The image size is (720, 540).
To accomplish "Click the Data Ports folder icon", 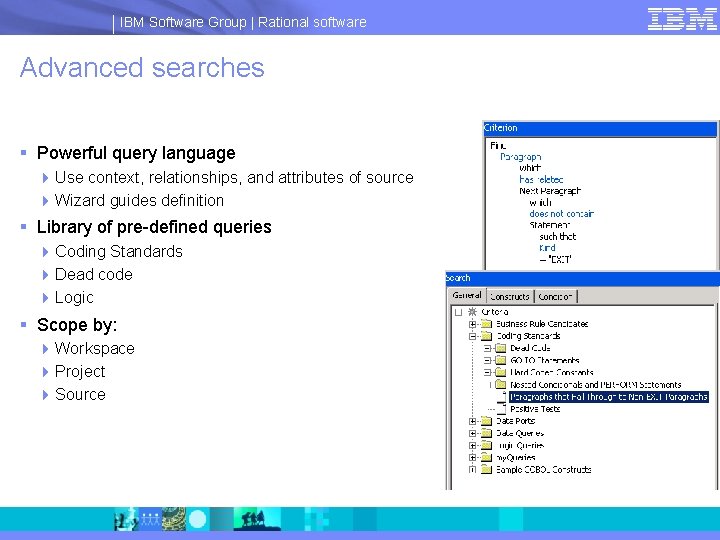I will (486, 421).
